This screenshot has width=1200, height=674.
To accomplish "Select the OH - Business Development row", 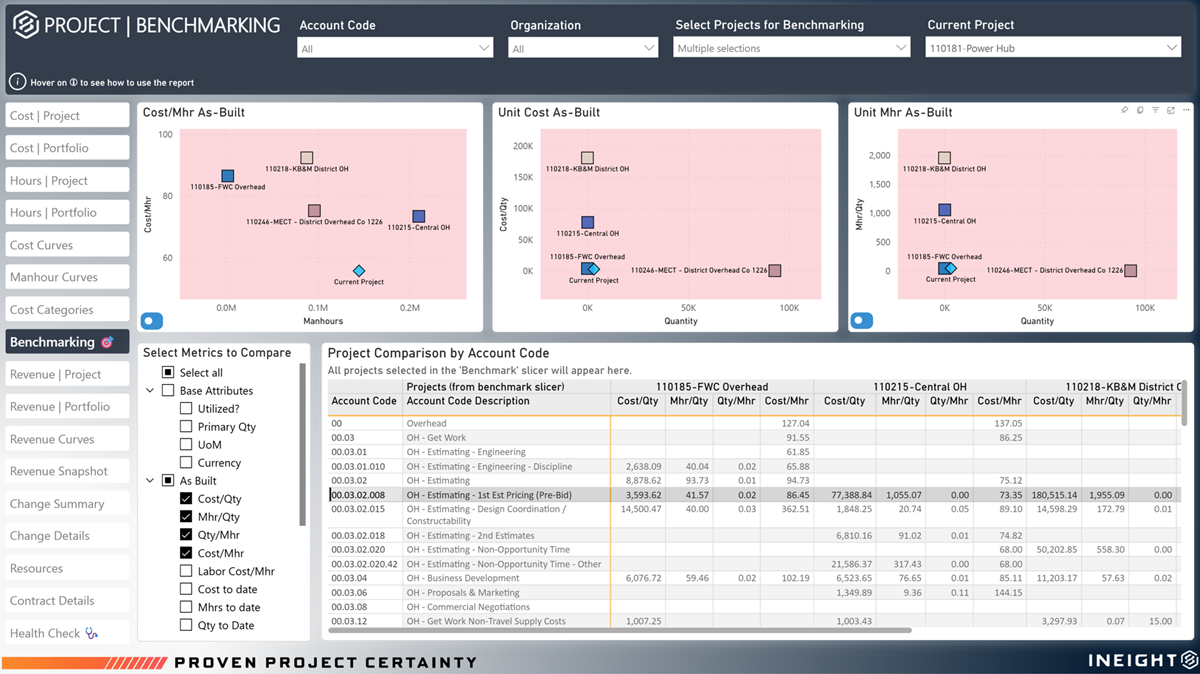I will pos(755,577).
